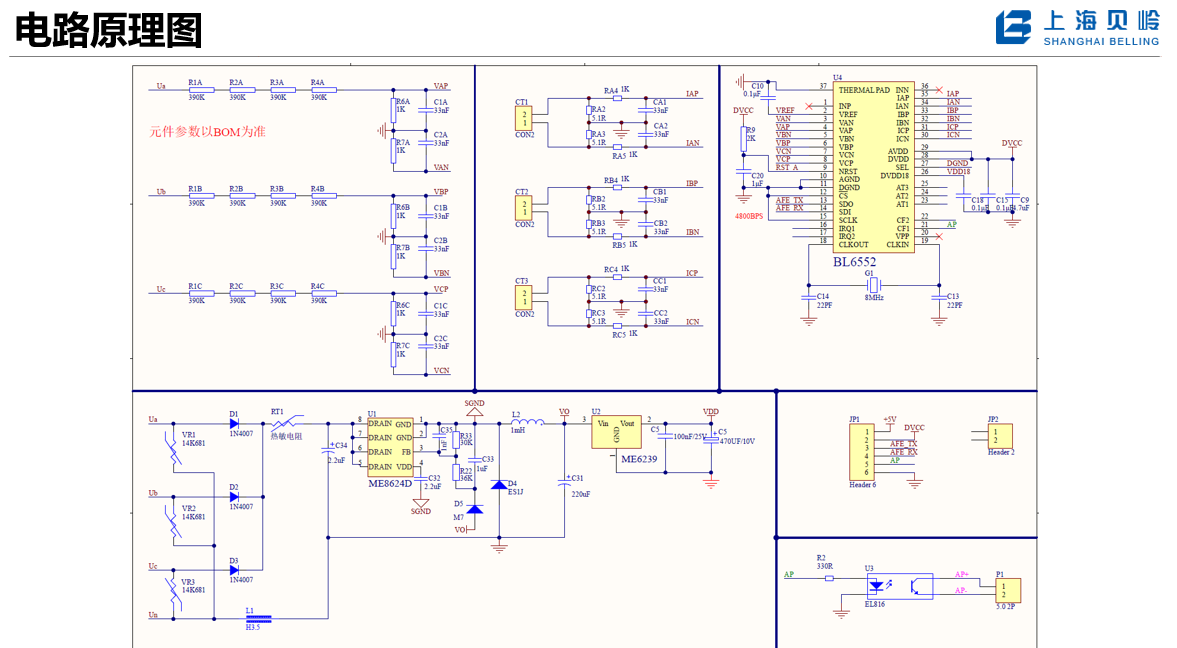Screen dimensions: 1177x648
Task: Click the Shanghai Belling logo emblem
Action: click(x=1013, y=28)
